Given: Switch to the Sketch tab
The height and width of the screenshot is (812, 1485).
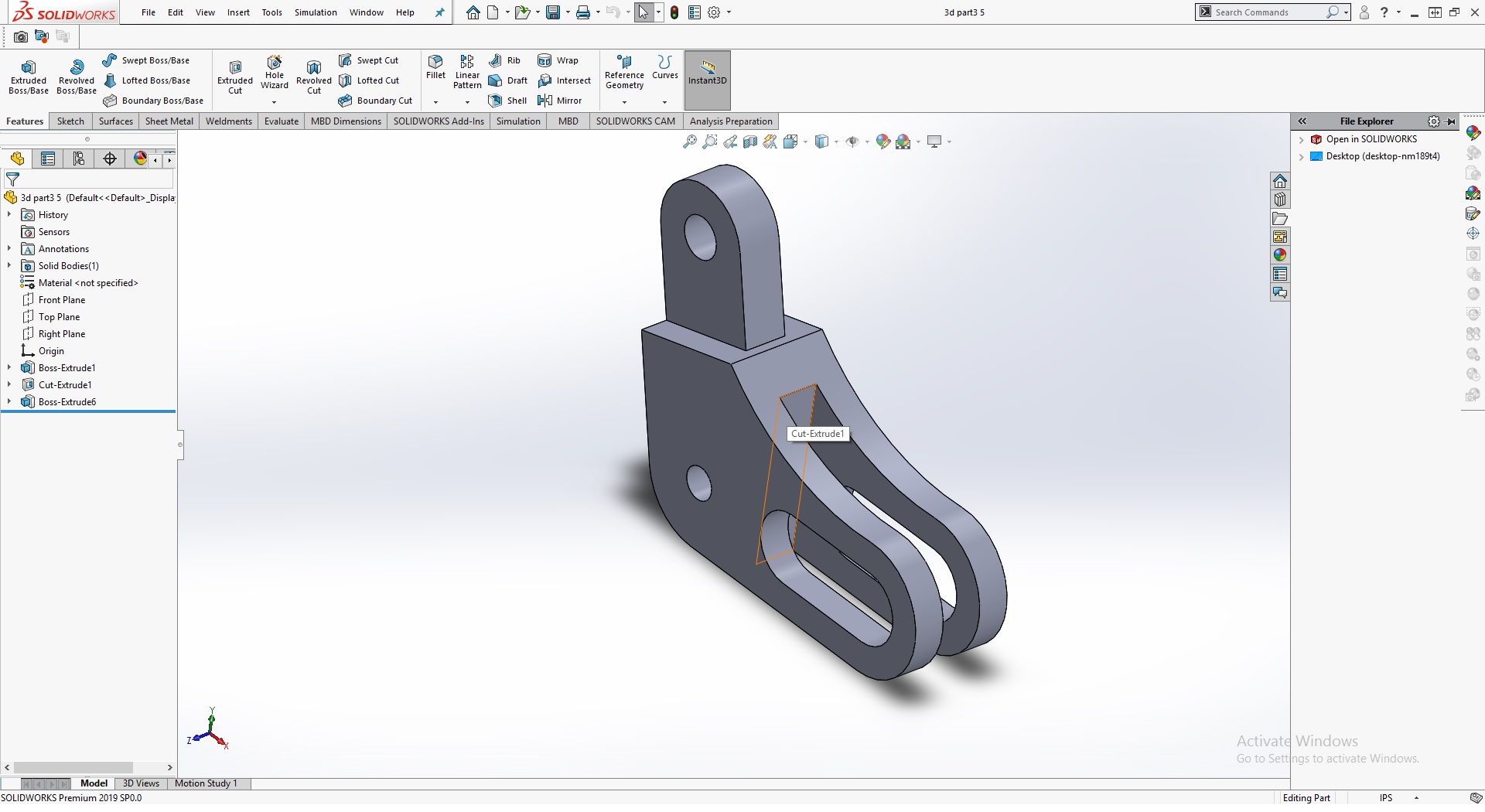Looking at the screenshot, I should click(x=70, y=121).
